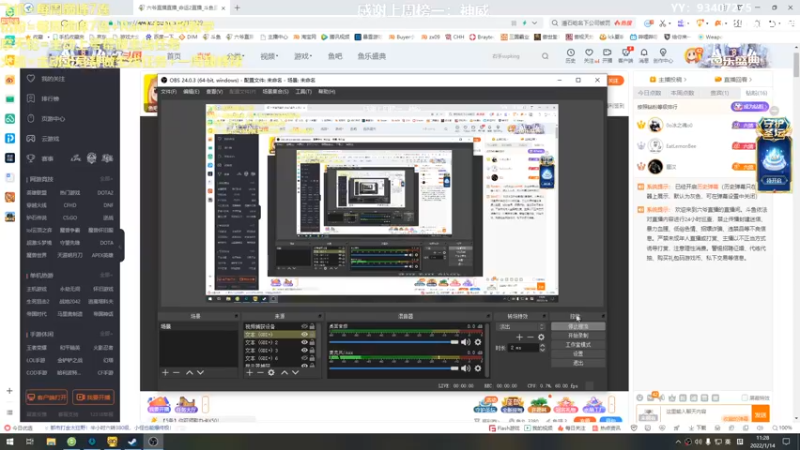Viewport: 800px width, 450px height.
Task: Open the OBS 工具(T) menu
Action: 303,92
